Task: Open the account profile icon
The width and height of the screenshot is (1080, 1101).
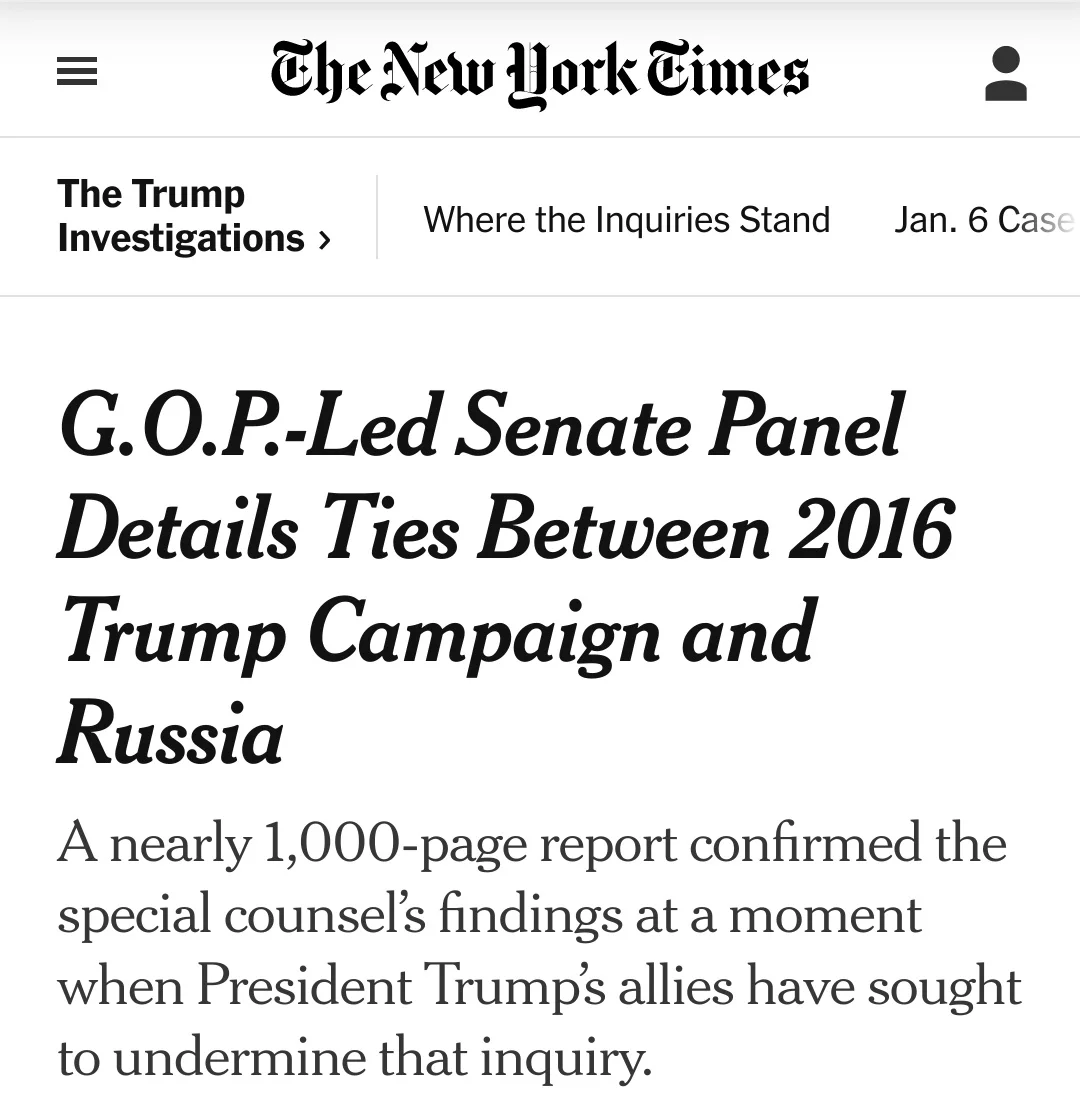Action: (1005, 74)
